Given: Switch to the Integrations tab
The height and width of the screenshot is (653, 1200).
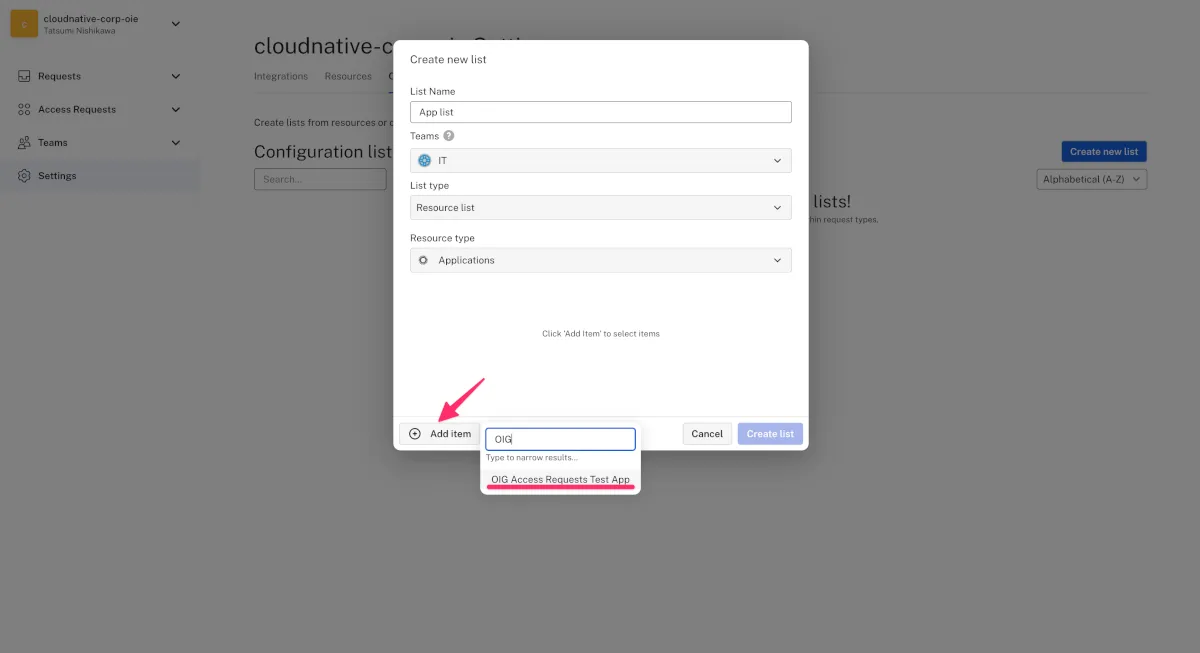Looking at the screenshot, I should (281, 76).
